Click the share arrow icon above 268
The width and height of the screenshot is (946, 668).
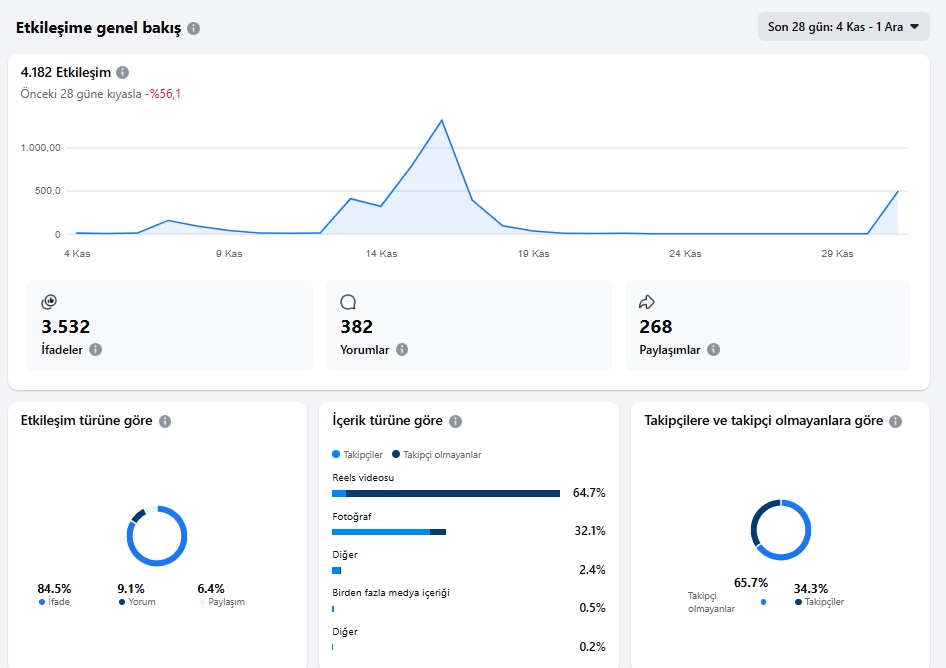647,302
